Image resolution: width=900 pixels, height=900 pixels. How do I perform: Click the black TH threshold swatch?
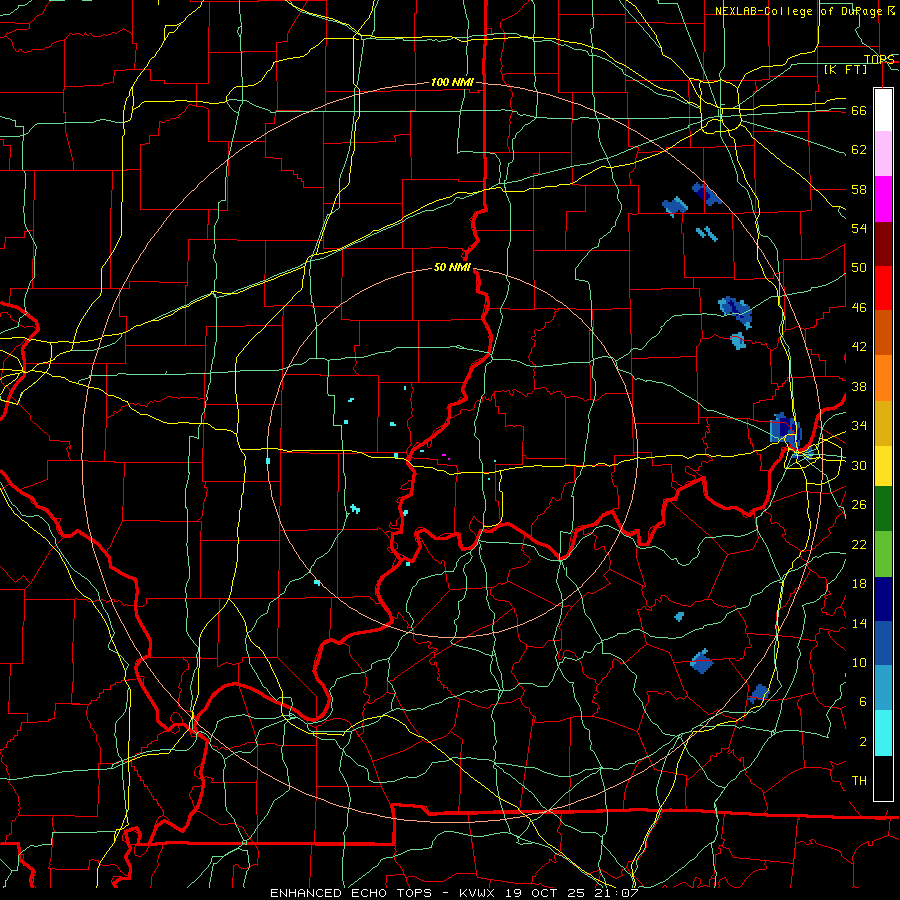[x=883, y=778]
